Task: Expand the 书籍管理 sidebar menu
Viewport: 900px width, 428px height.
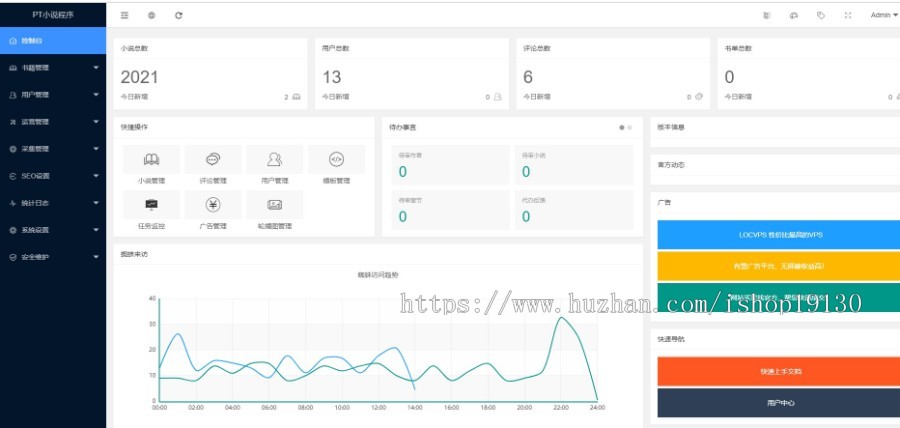Action: [53, 68]
